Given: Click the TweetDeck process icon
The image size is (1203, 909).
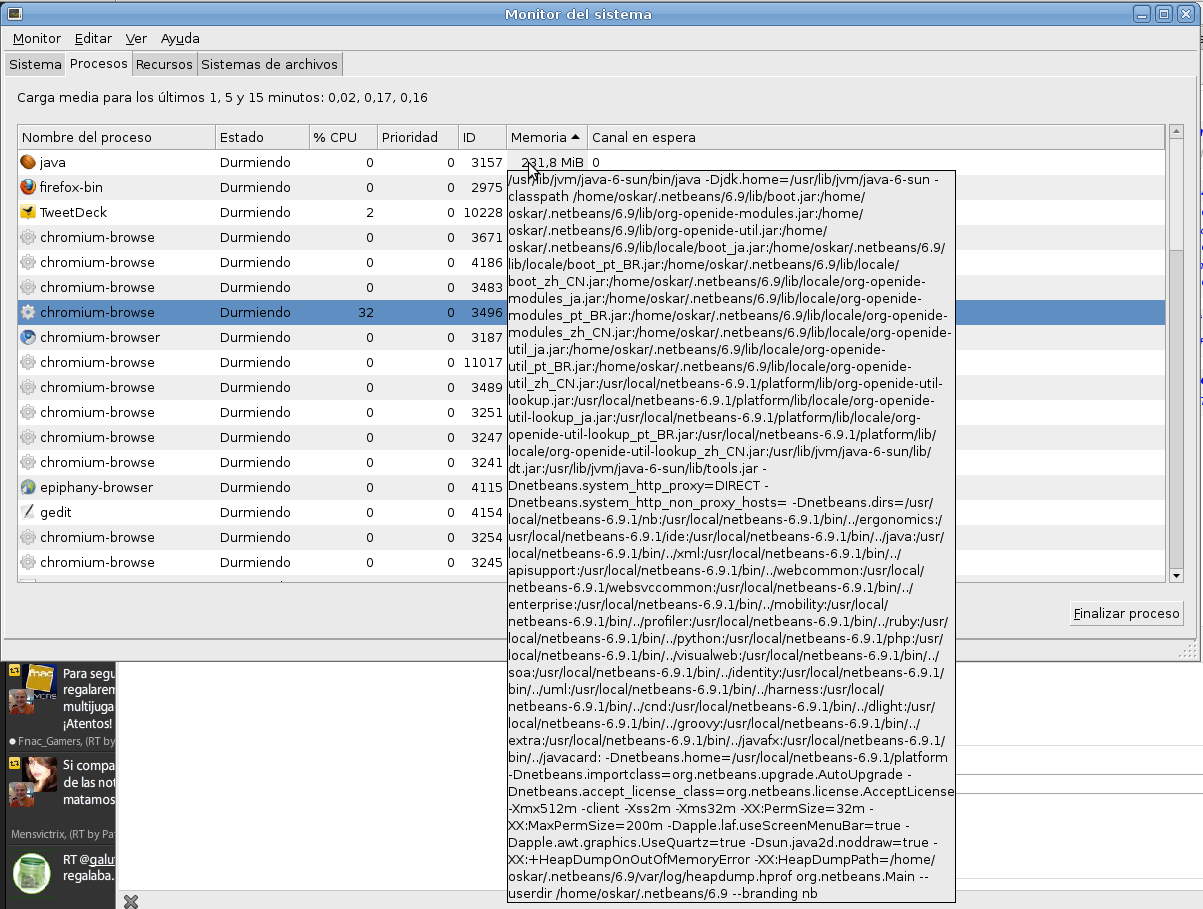Looking at the screenshot, I should pyautogui.click(x=28, y=212).
